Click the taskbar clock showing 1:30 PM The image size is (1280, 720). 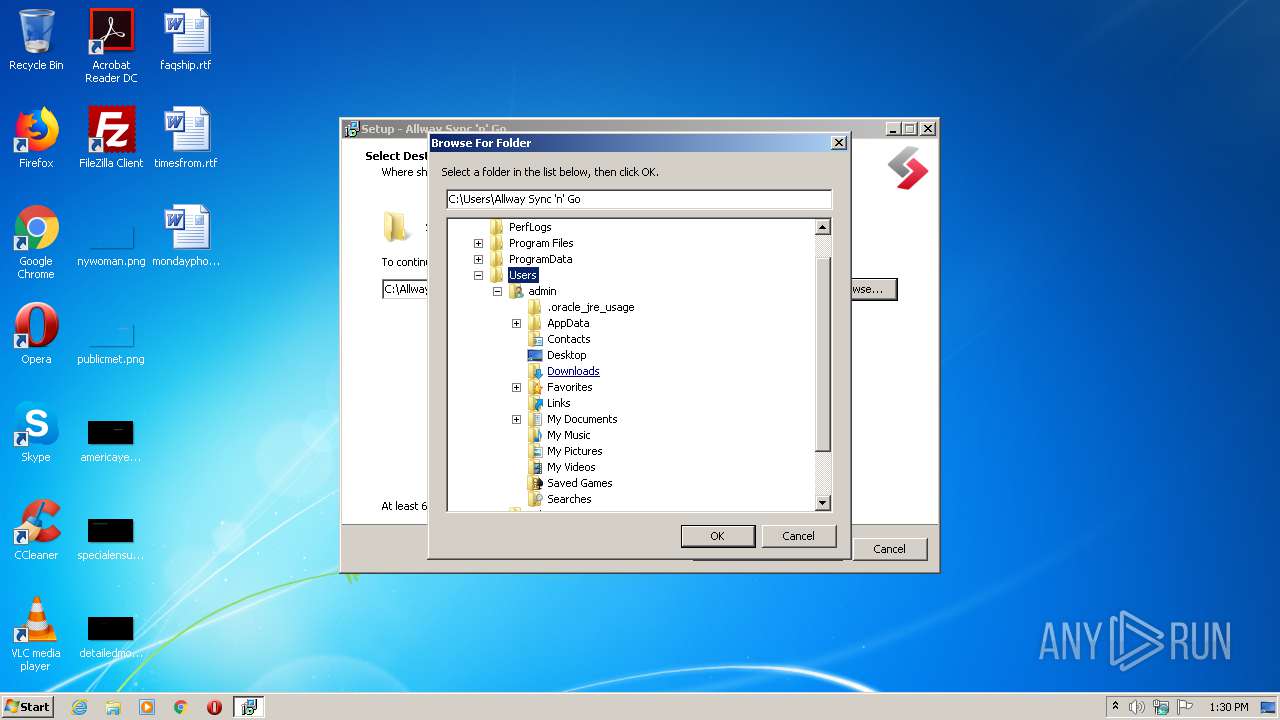click(1228, 707)
